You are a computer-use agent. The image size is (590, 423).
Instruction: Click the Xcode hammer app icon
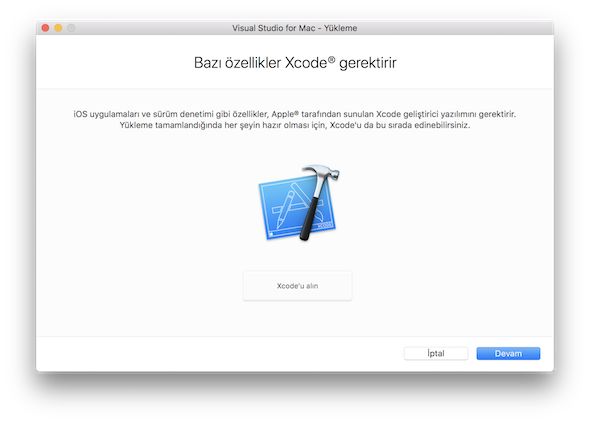click(x=299, y=202)
